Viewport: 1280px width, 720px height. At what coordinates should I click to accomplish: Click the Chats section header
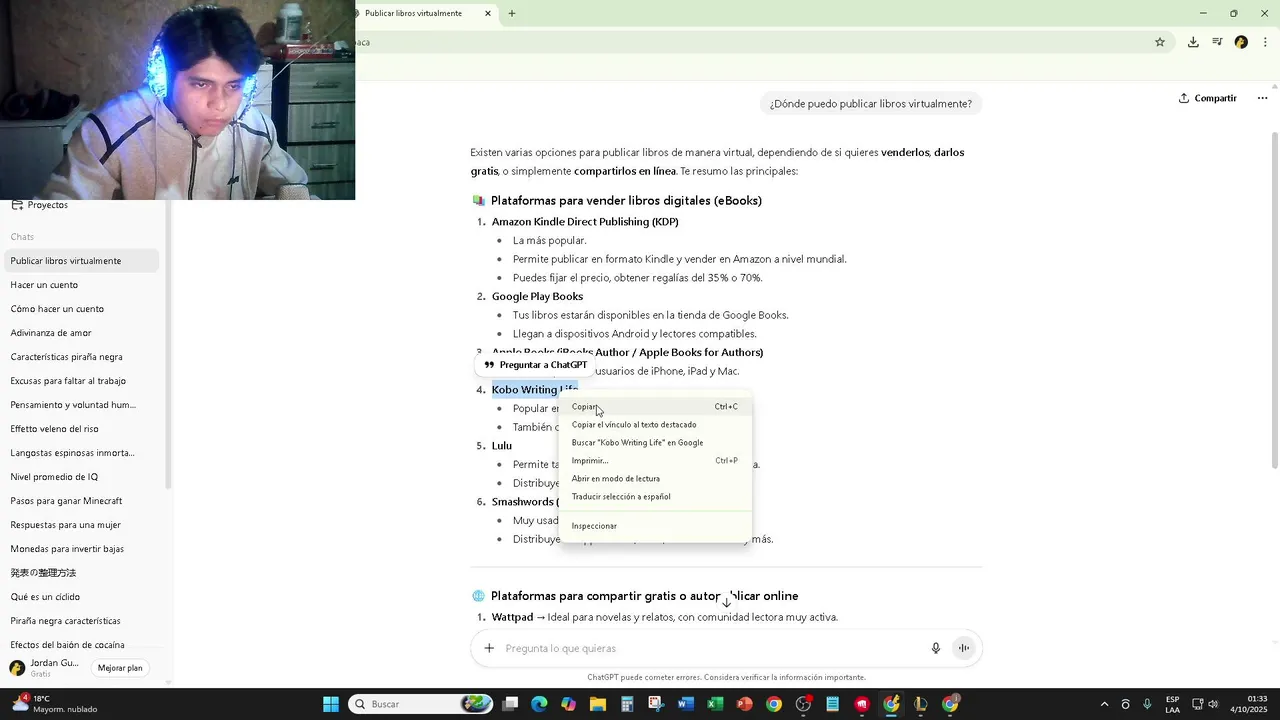click(22, 237)
